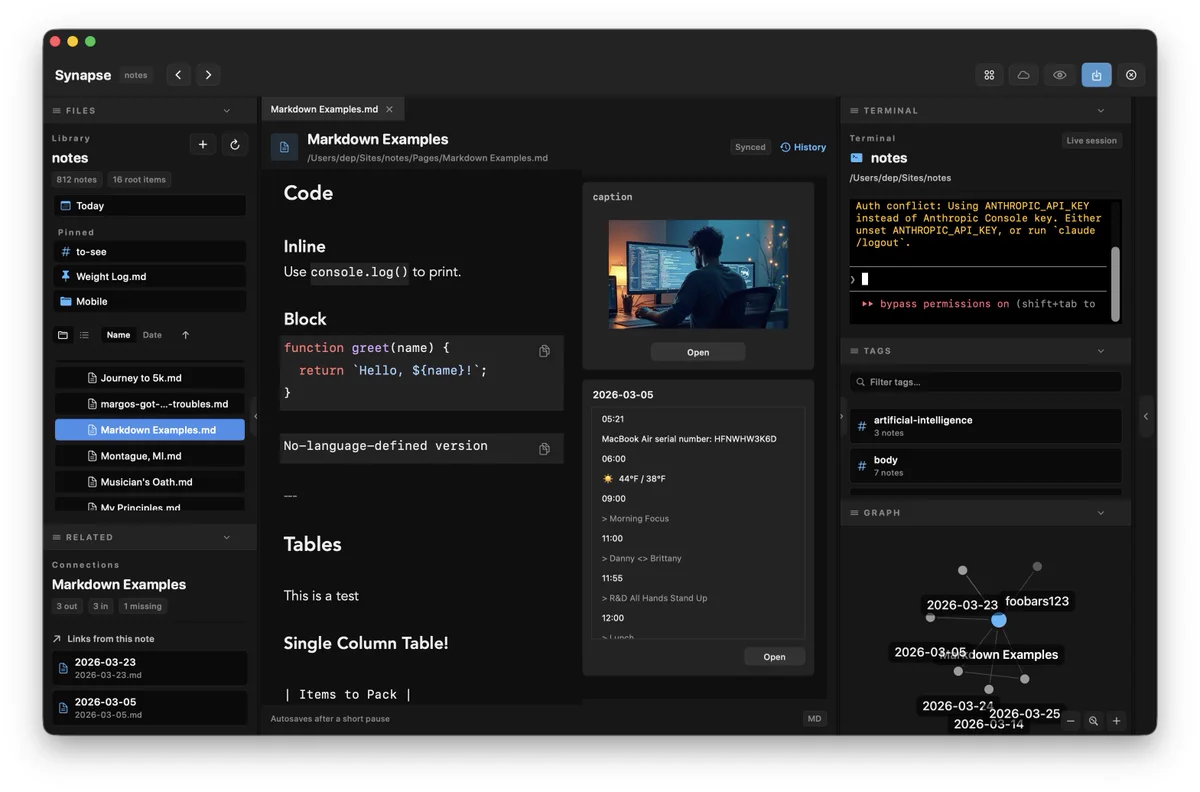The image size is (1200, 792).
Task: Click the cloud sync icon in the top toolbar
Action: tap(1024, 75)
